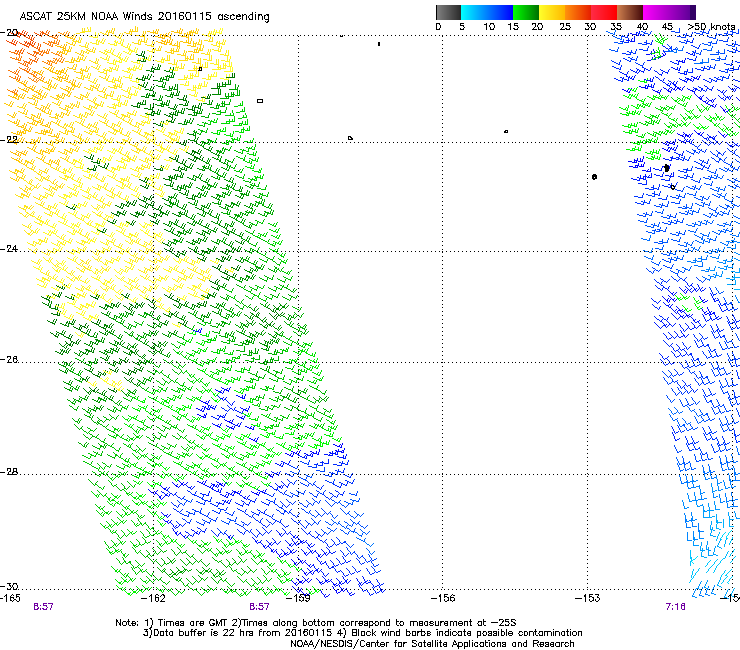Click the -22 latitude axis label
Screen dimensions: 740x650
click(9, 140)
